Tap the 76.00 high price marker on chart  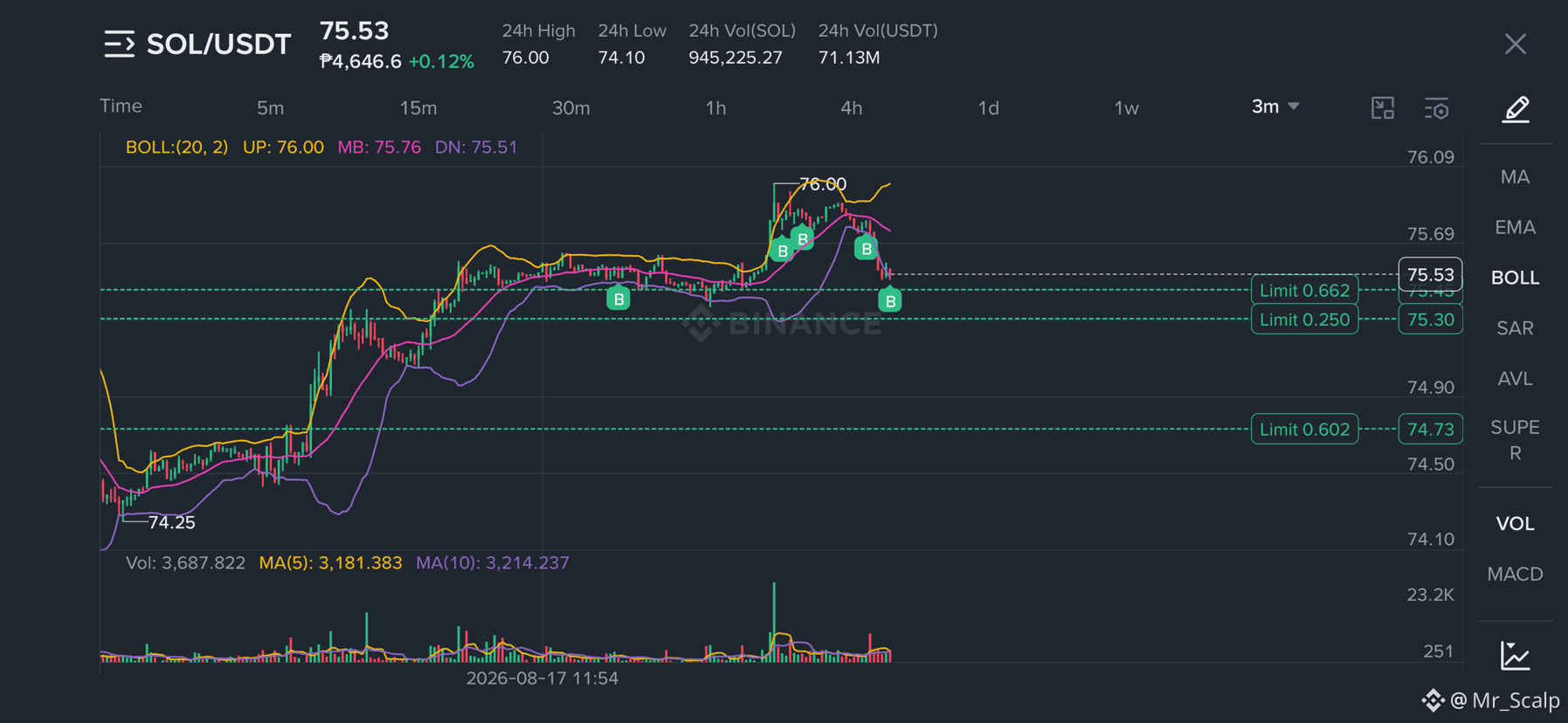pyautogui.click(x=823, y=184)
